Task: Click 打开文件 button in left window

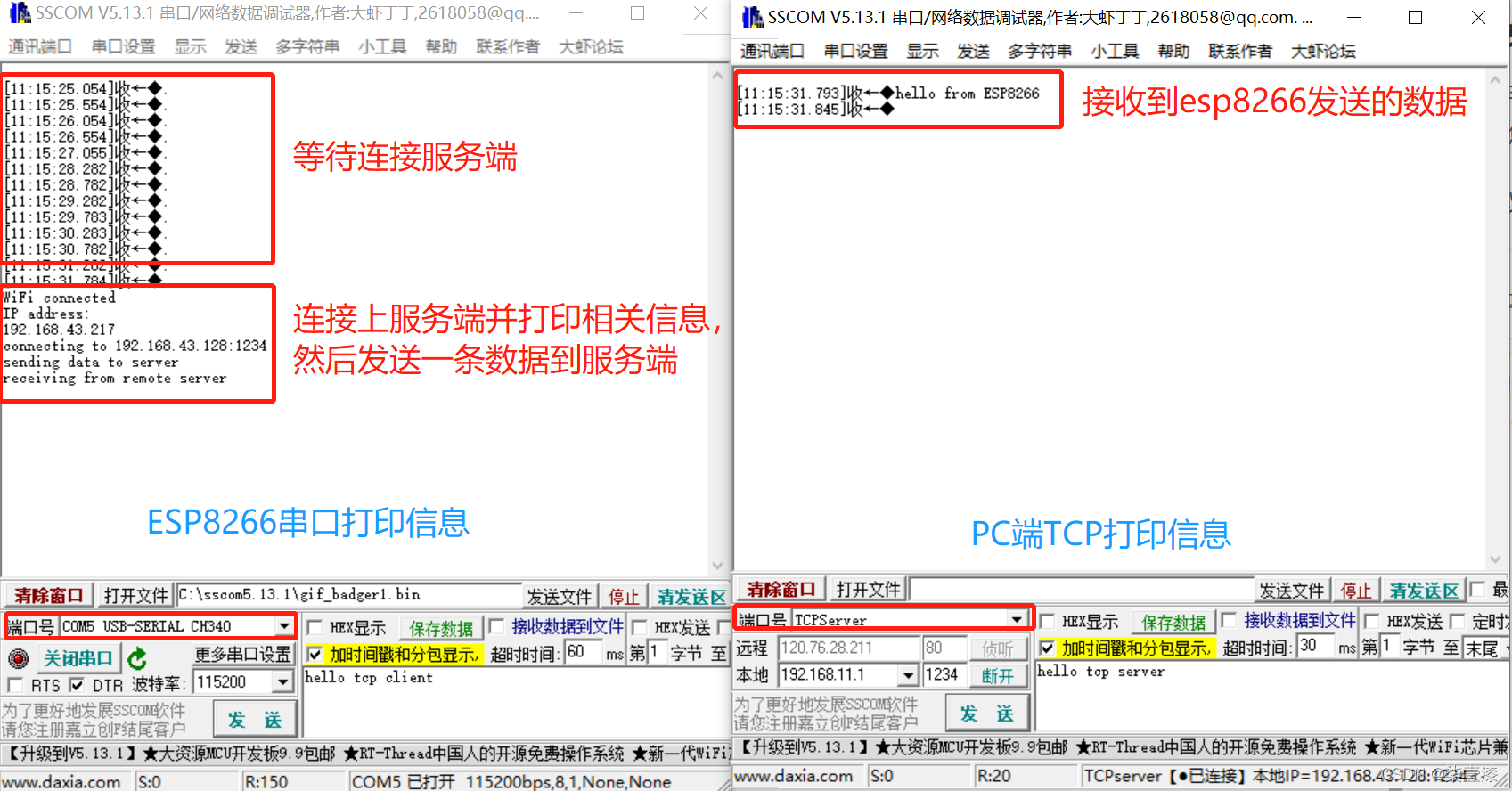Action: tap(135, 595)
